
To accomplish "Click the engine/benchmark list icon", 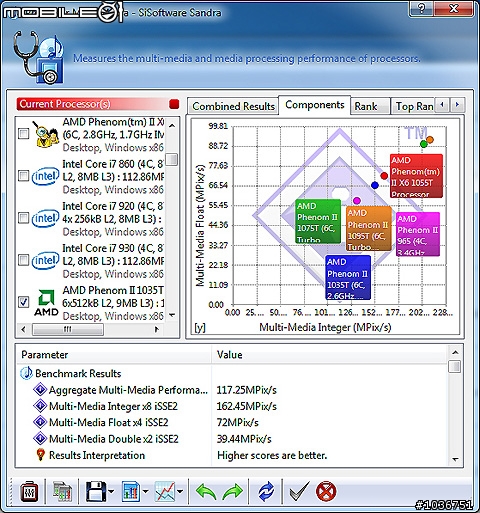I will (62, 491).
